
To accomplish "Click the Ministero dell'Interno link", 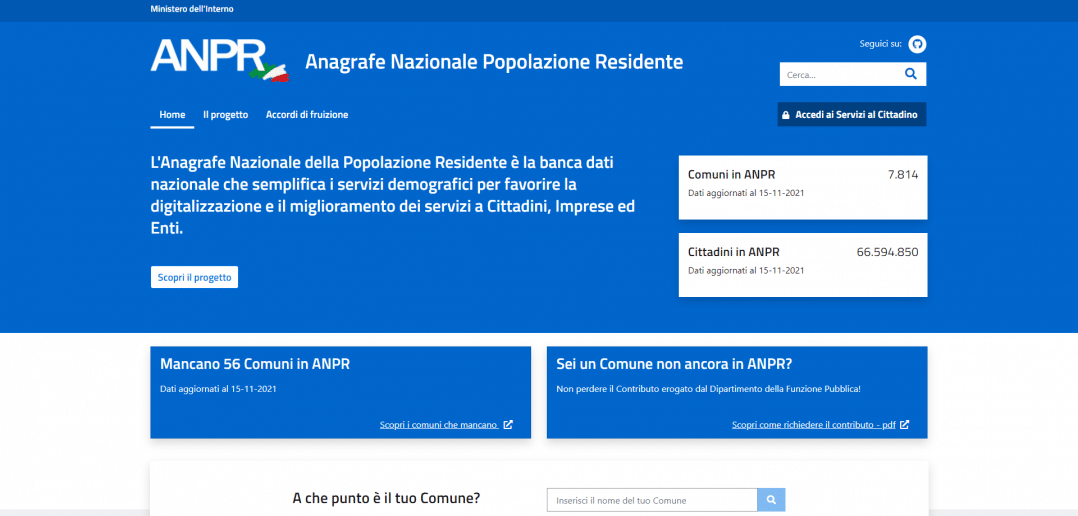I will pos(192,10).
